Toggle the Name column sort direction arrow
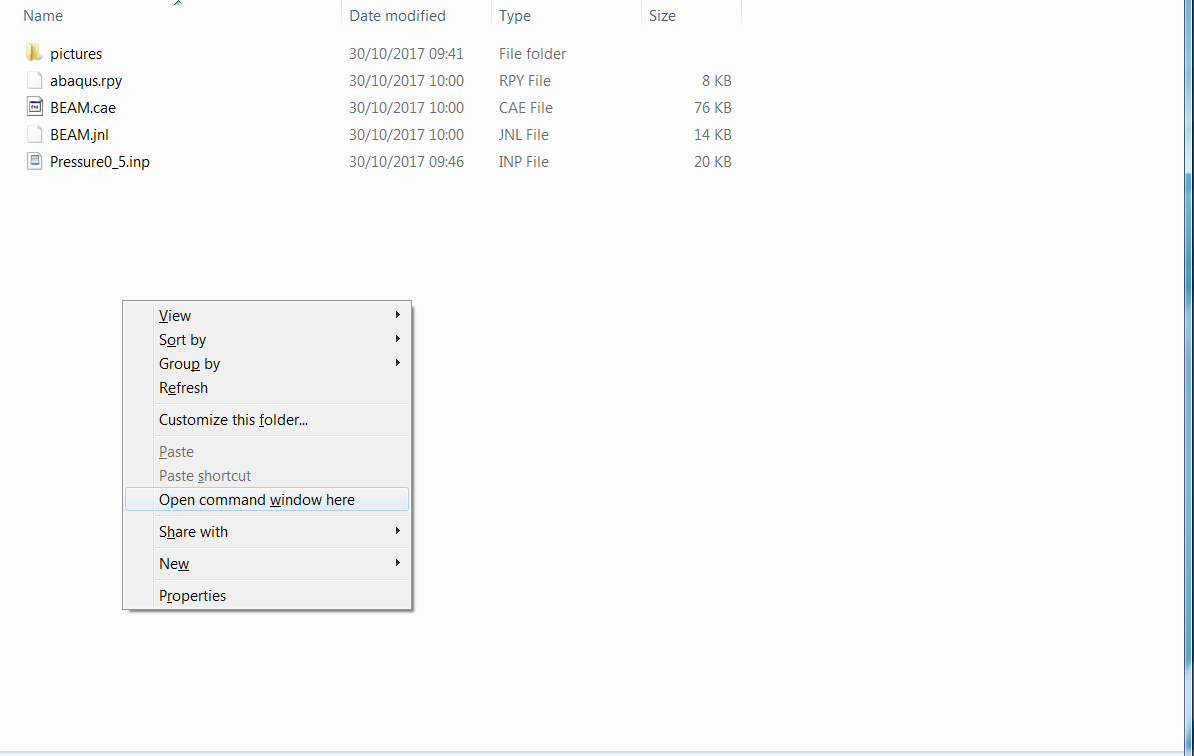Image resolution: width=1194 pixels, height=756 pixels. pos(177,3)
